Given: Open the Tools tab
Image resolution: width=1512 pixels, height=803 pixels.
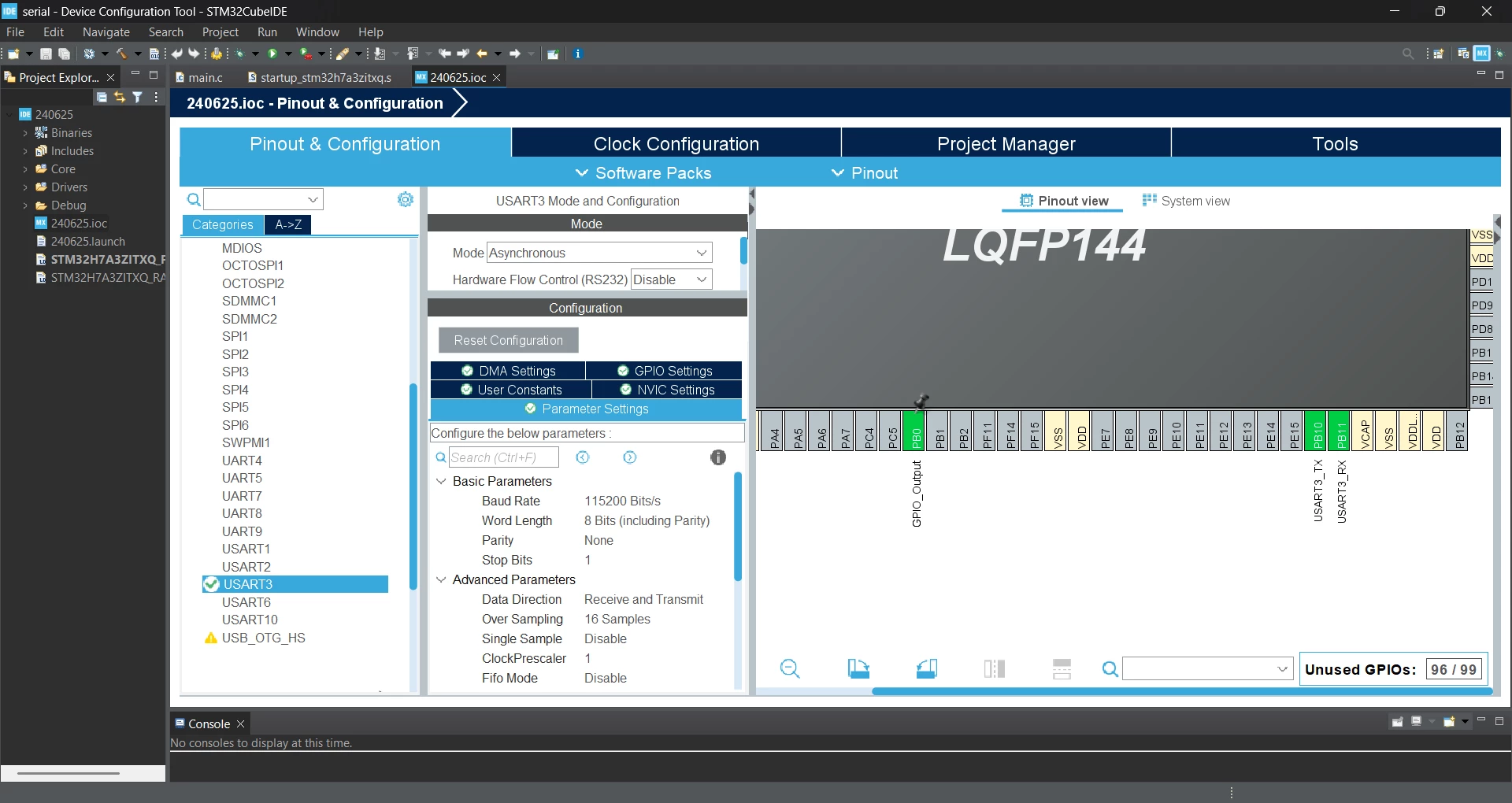Looking at the screenshot, I should click(x=1336, y=143).
